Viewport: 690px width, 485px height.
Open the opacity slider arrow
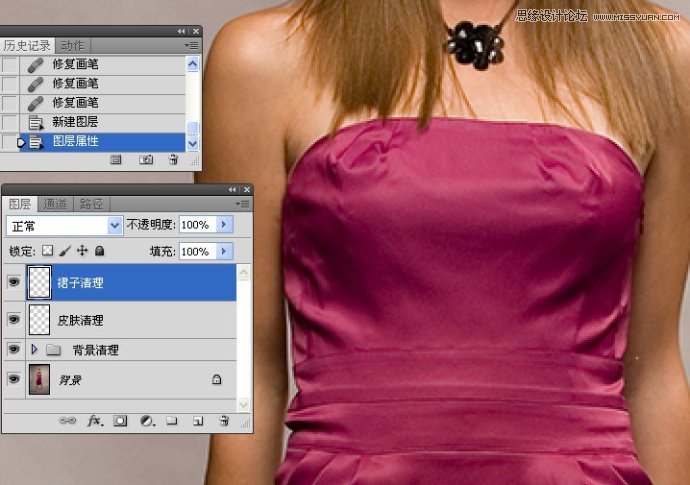point(224,225)
